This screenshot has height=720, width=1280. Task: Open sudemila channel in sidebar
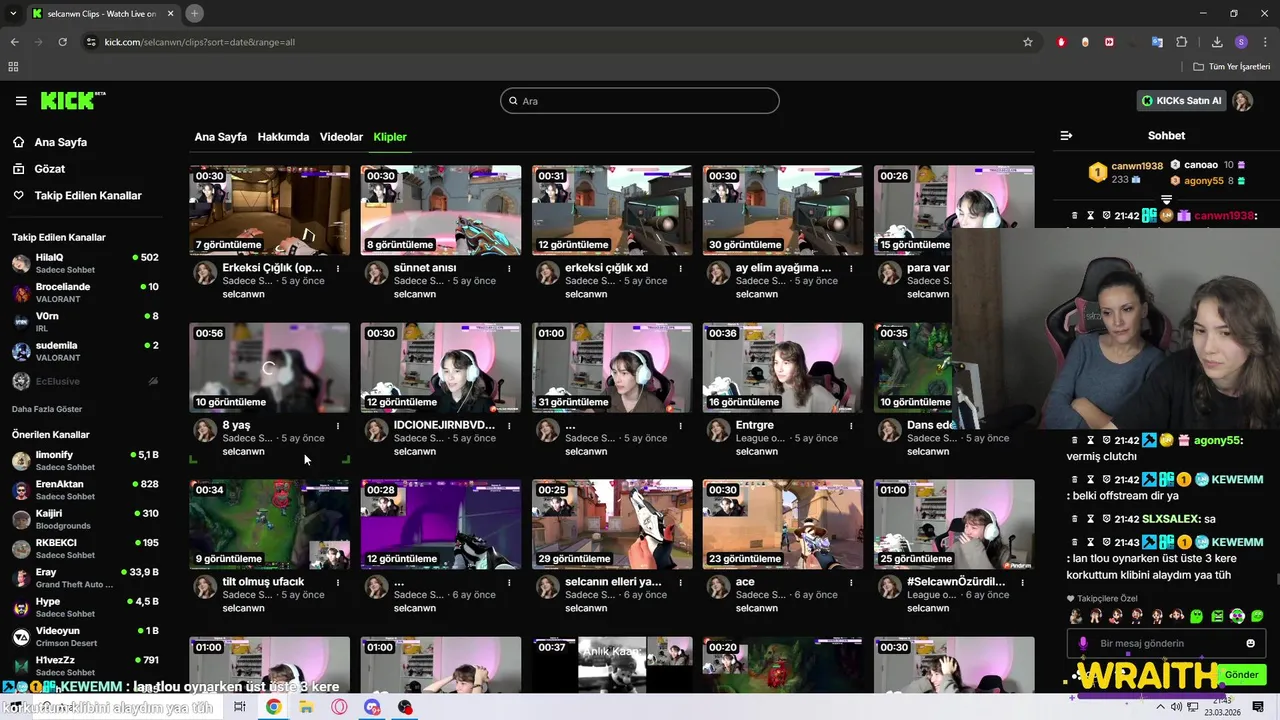pyautogui.click(x=85, y=351)
